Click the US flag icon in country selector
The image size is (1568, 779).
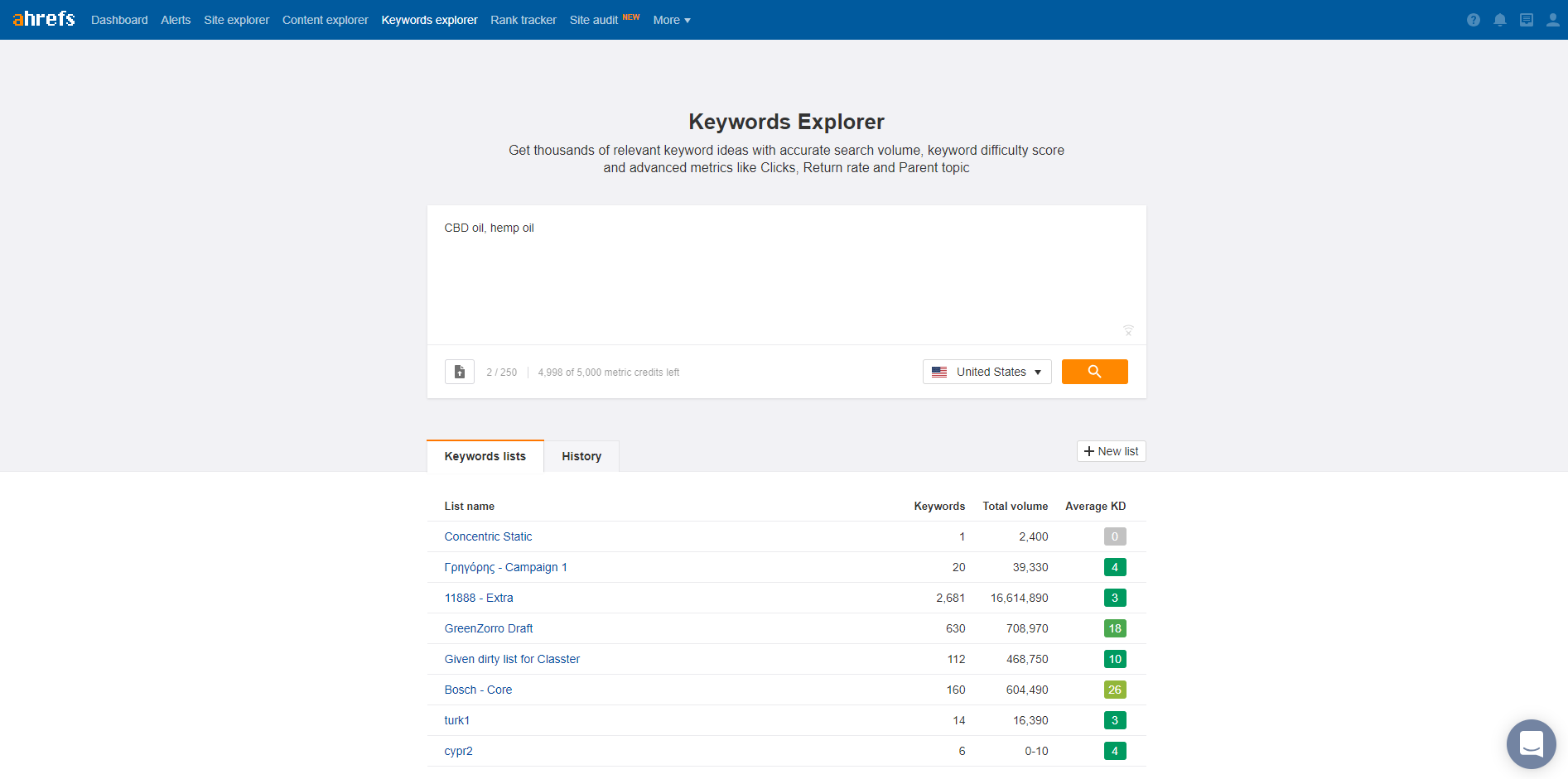tap(939, 372)
